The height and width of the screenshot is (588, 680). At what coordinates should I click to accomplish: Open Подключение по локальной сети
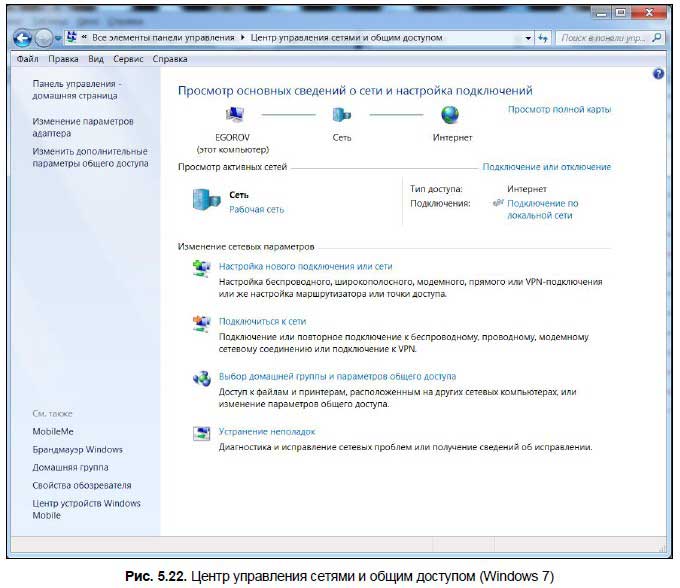[x=543, y=209]
